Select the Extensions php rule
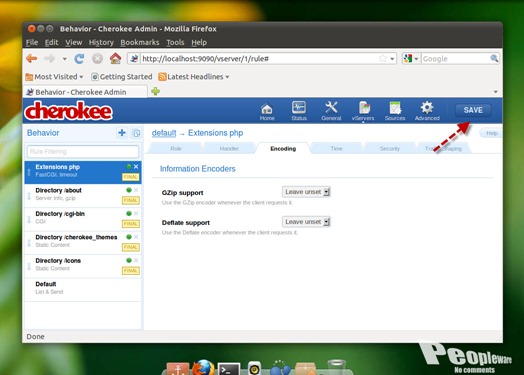 [x=83, y=172]
